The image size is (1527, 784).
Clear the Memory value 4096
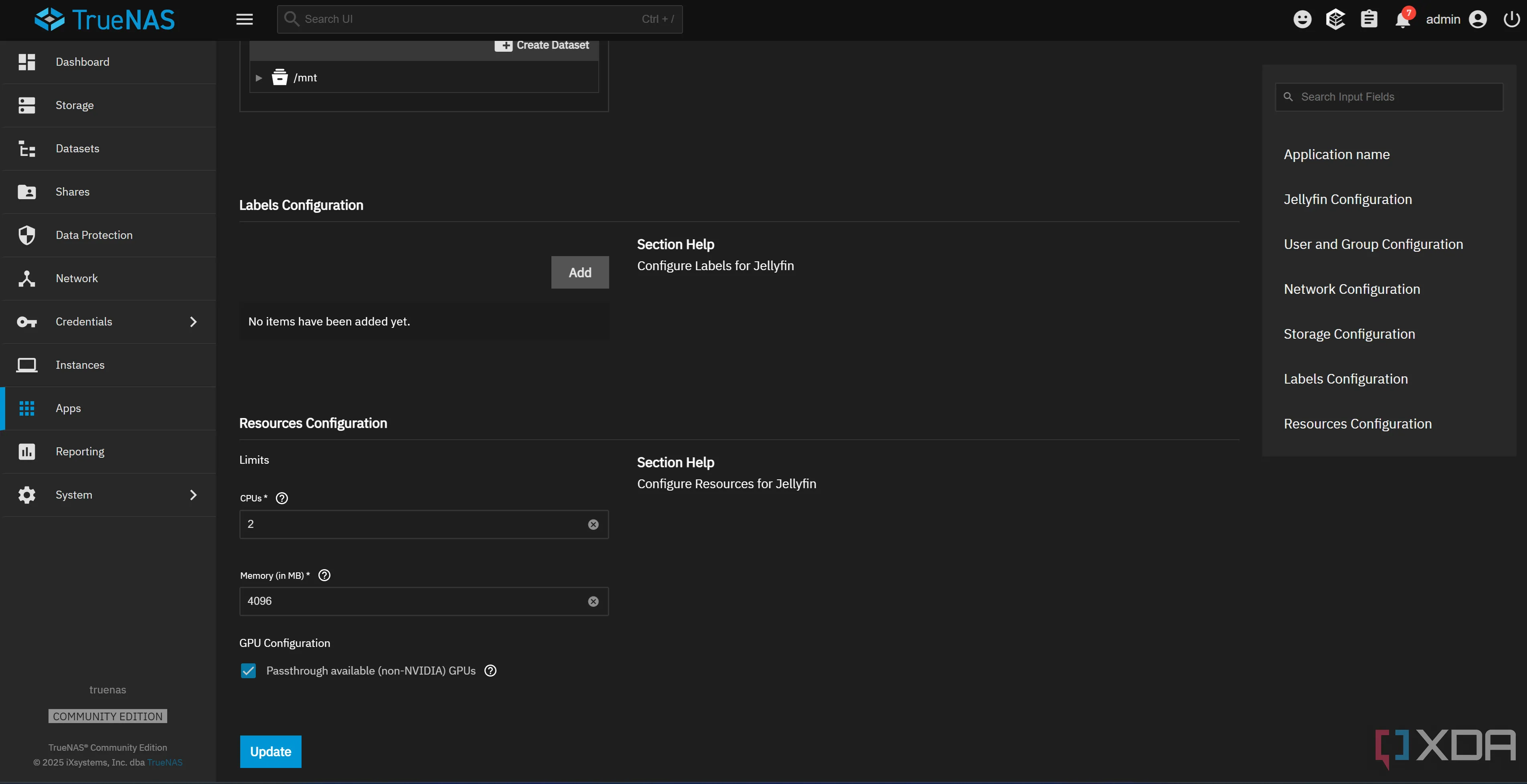coord(593,602)
